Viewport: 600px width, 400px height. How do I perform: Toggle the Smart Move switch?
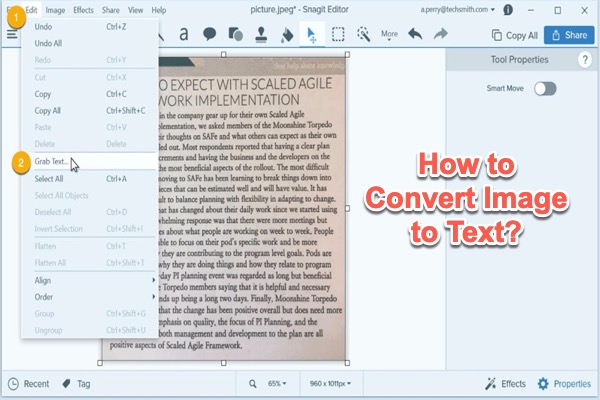(545, 88)
